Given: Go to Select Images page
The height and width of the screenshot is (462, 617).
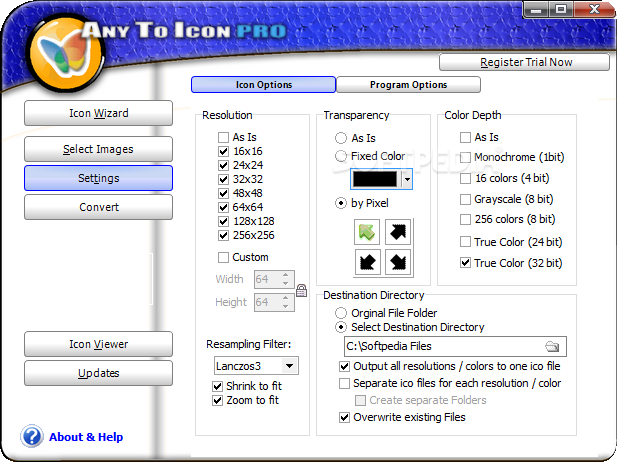Looking at the screenshot, I should tap(98, 149).
